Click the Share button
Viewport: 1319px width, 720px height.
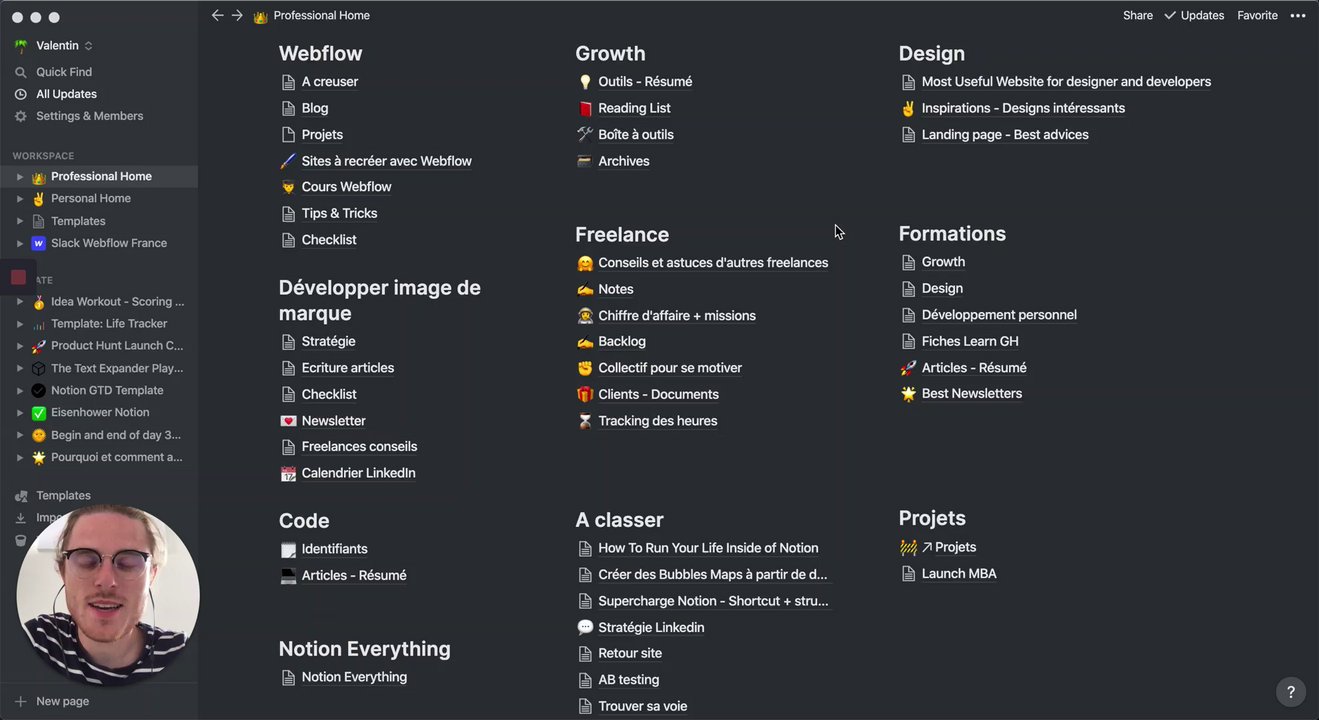coord(1137,15)
